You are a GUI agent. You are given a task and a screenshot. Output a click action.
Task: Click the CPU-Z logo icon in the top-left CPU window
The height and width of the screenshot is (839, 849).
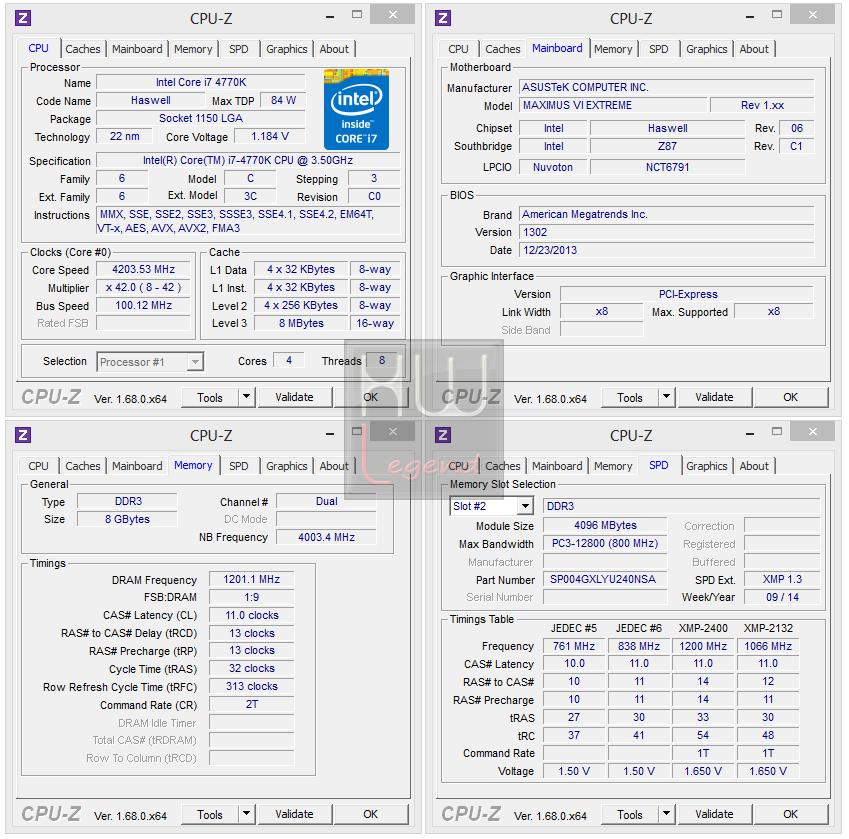pos(23,18)
